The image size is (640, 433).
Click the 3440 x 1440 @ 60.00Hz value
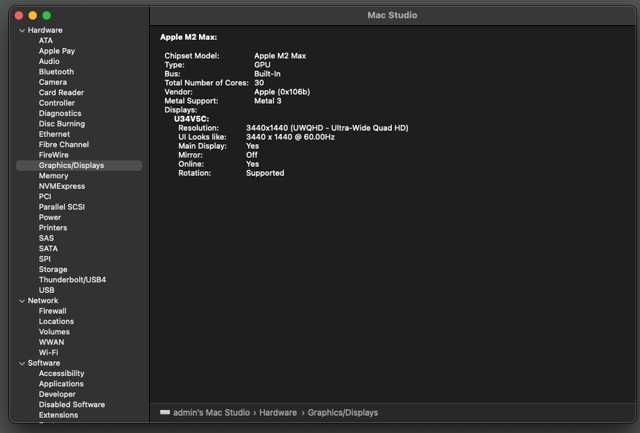[x=290, y=137]
